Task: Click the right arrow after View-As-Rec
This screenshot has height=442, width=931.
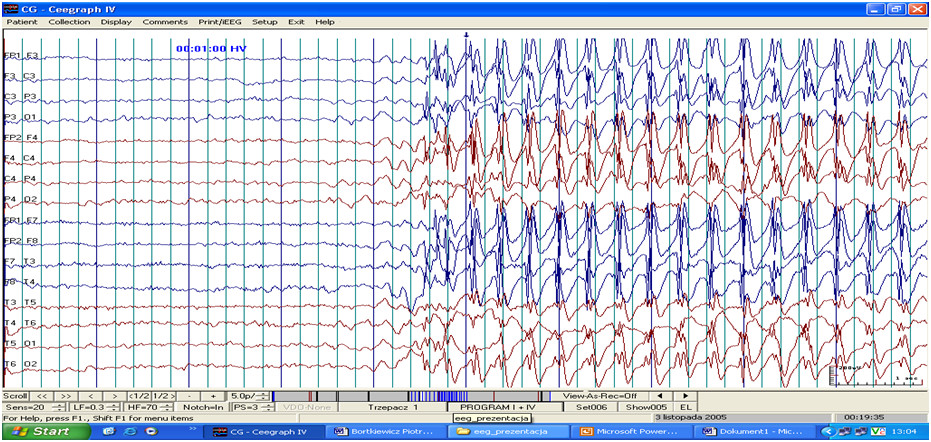Action: click(684, 396)
